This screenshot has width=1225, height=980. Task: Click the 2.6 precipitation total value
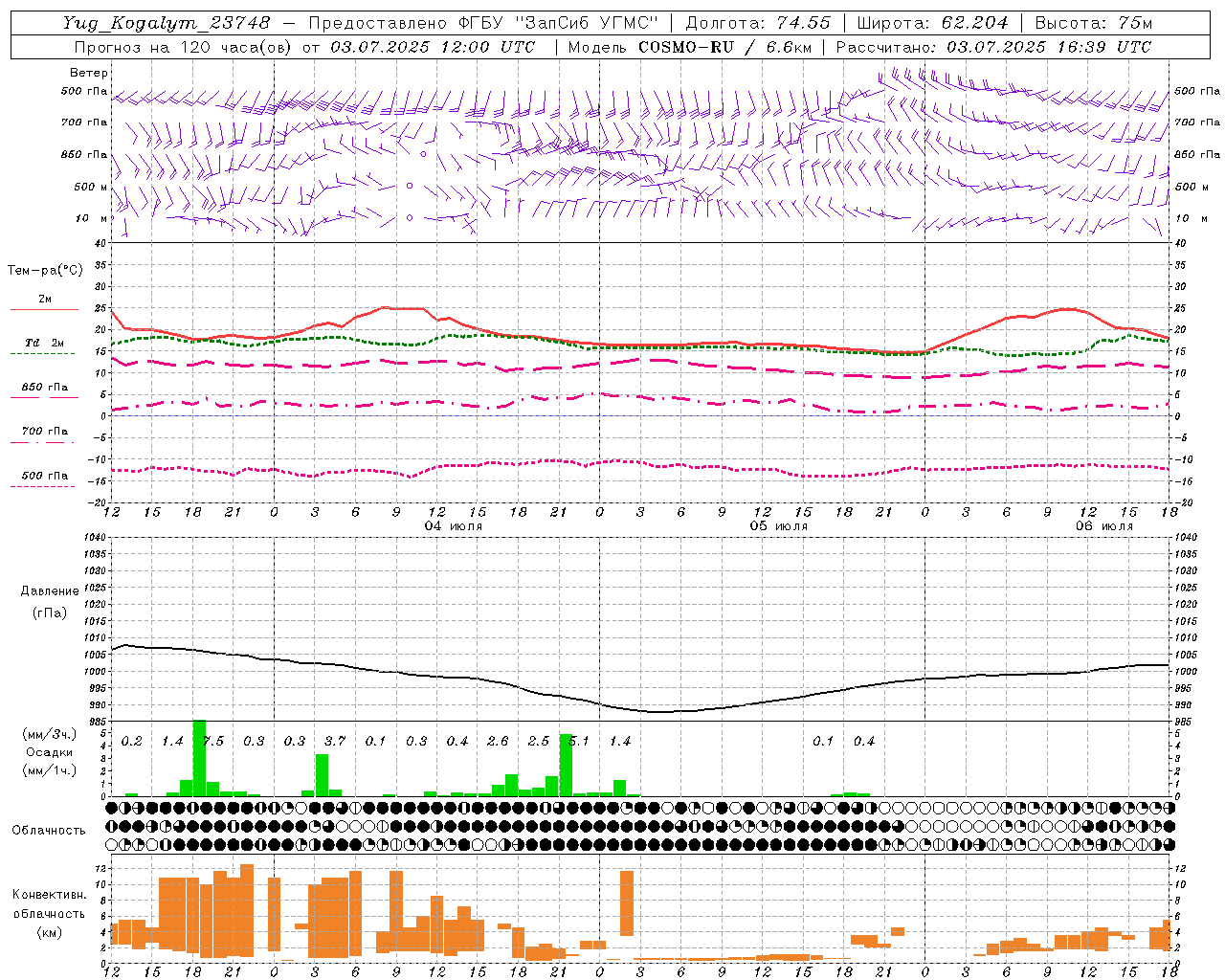point(498,742)
